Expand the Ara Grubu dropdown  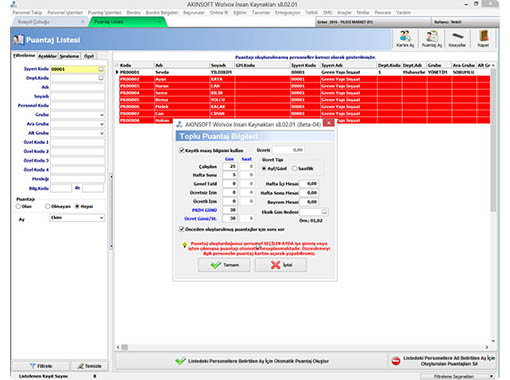102,124
